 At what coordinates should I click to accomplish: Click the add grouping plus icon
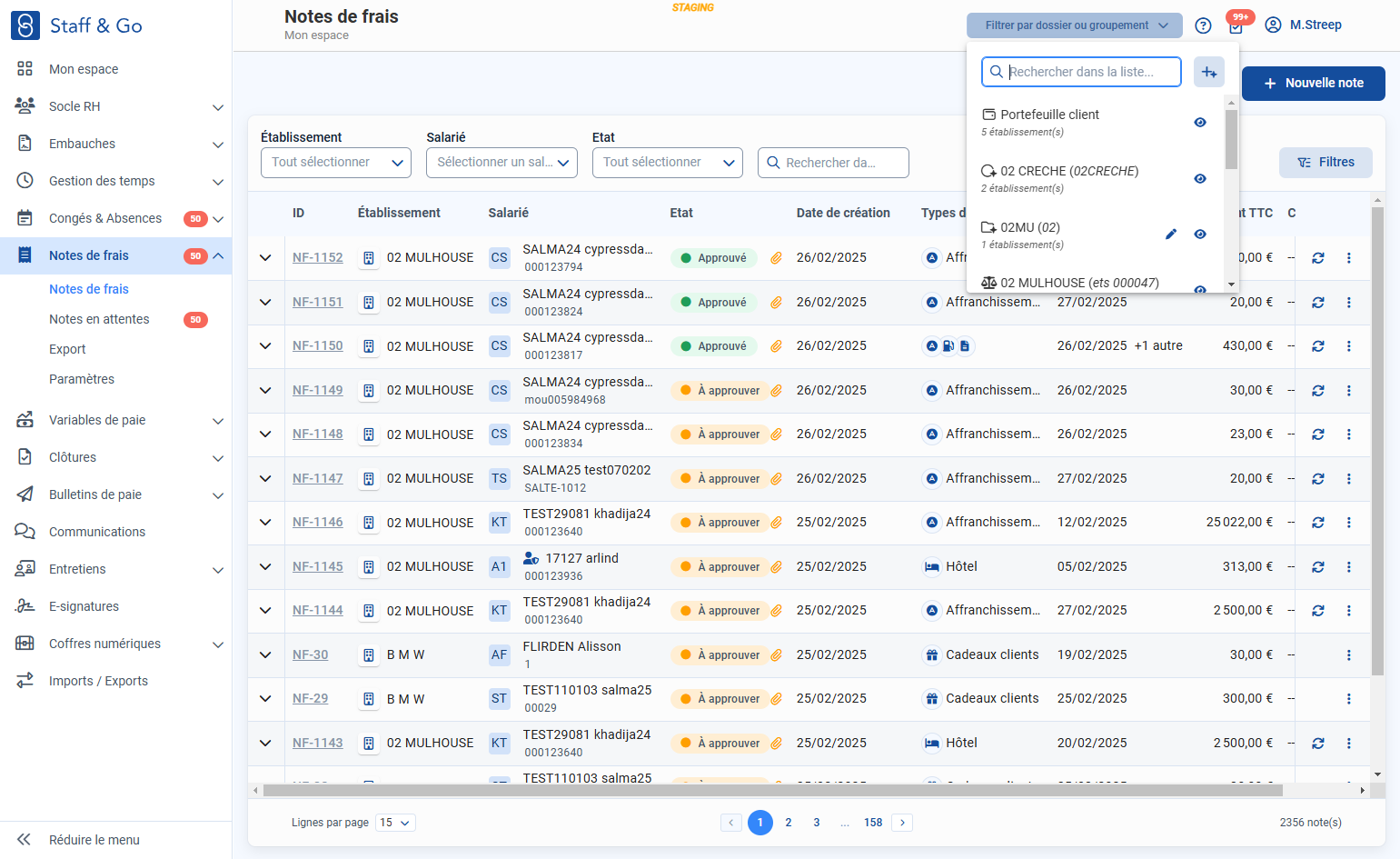(x=1209, y=72)
